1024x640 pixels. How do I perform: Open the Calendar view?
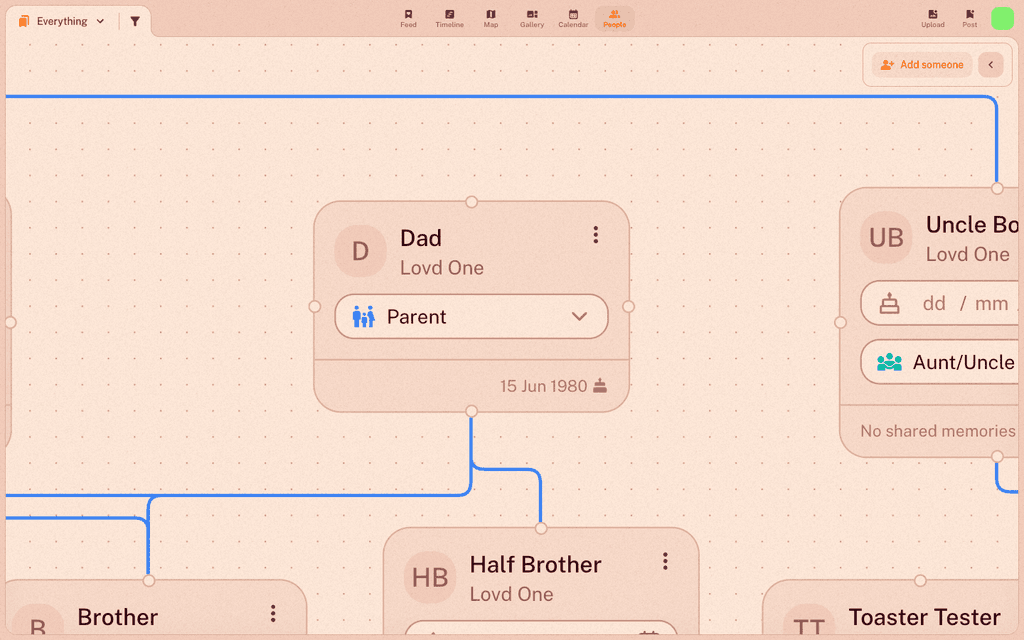573,19
